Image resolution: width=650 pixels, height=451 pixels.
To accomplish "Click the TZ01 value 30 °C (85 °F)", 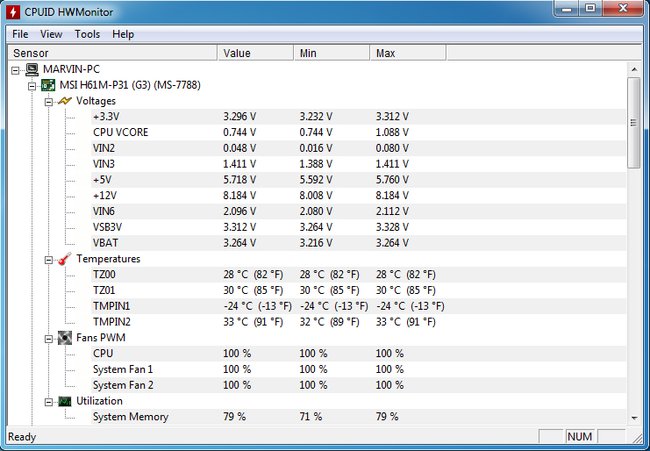I will tap(253, 290).
